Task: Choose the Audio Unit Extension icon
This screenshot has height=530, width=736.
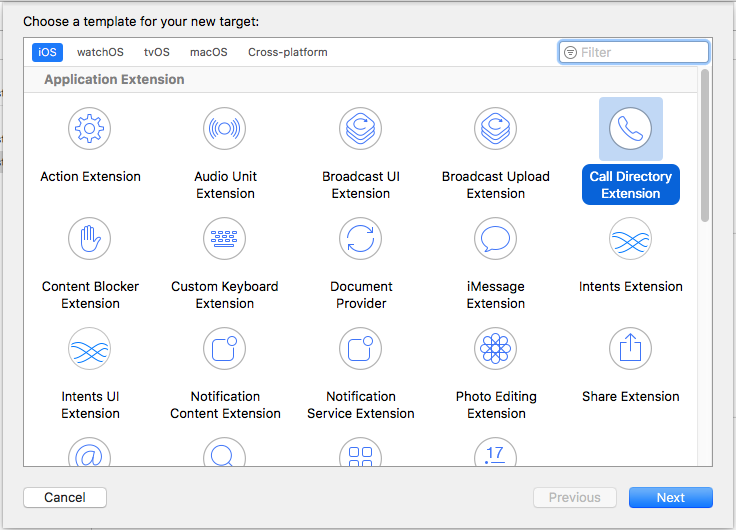Action: [225, 129]
